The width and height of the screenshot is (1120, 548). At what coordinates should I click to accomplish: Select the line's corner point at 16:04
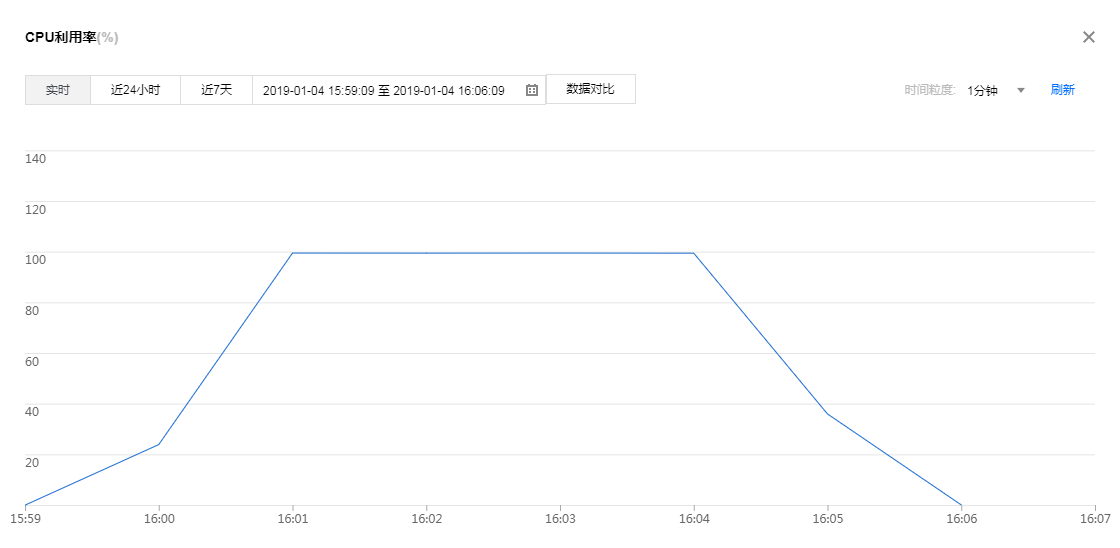694,253
